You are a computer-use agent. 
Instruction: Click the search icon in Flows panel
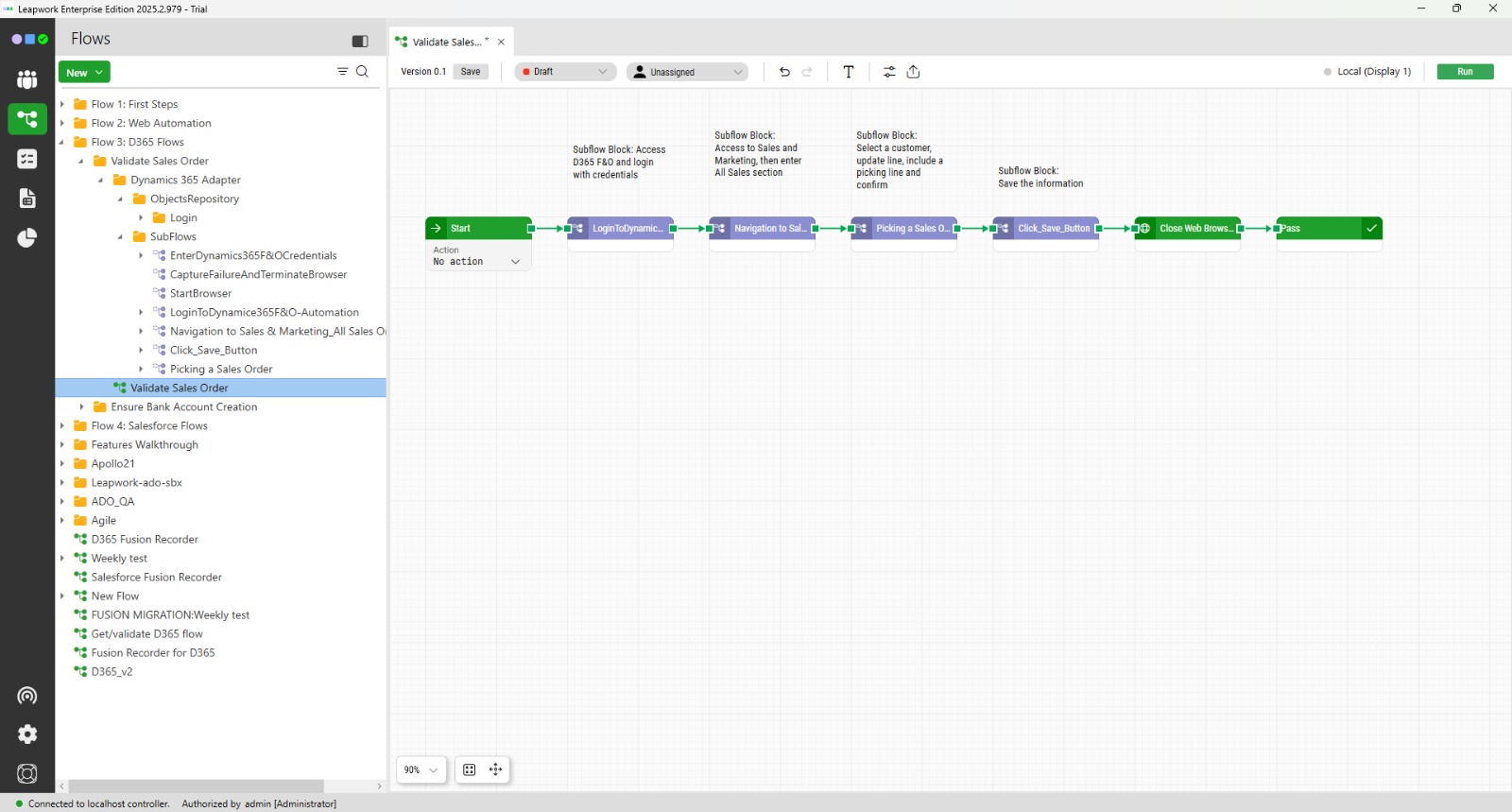(362, 72)
